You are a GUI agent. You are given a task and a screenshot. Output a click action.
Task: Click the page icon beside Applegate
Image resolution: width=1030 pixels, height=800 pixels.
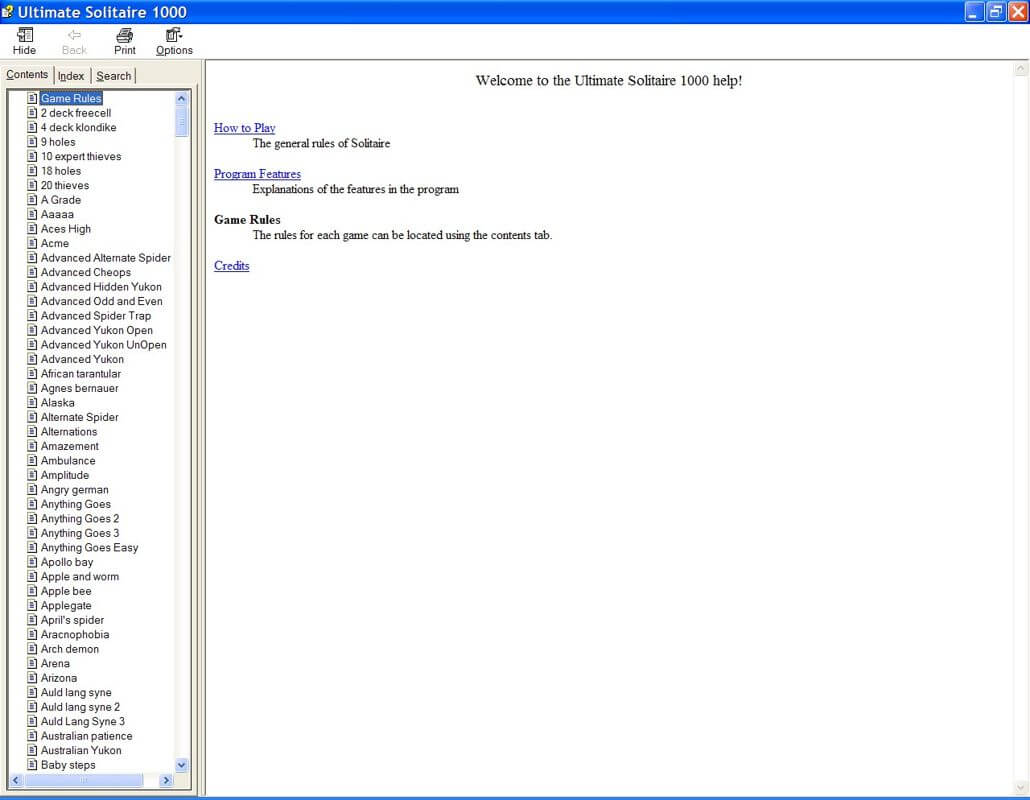(32, 605)
